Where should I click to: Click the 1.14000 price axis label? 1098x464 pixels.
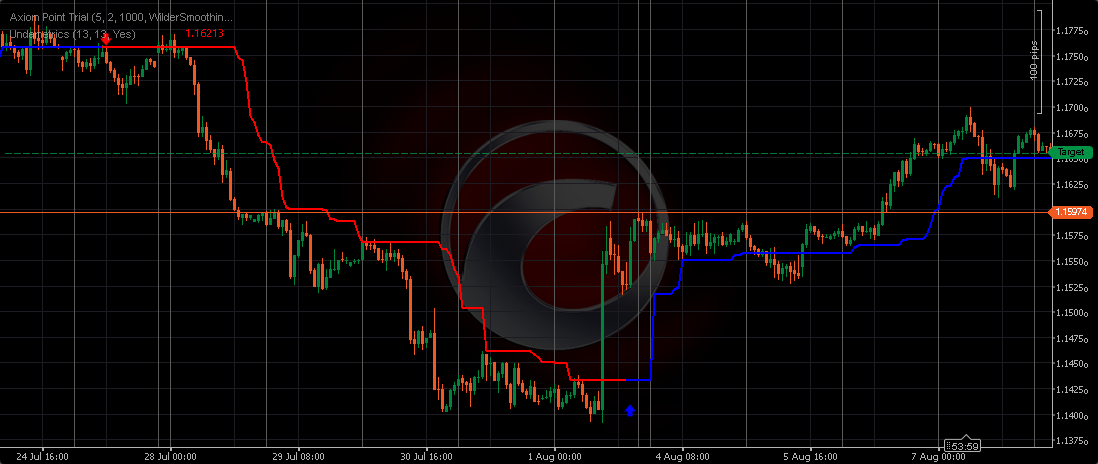pyautogui.click(x=1072, y=415)
